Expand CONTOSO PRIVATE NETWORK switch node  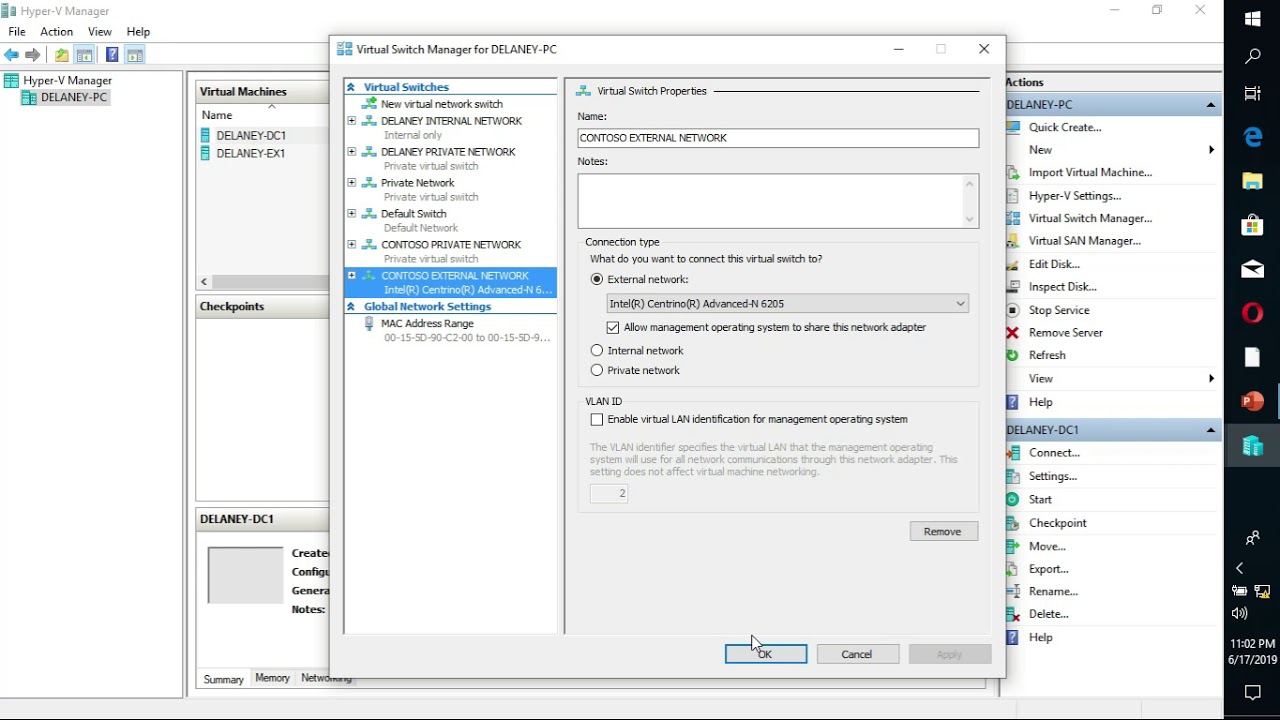point(351,245)
